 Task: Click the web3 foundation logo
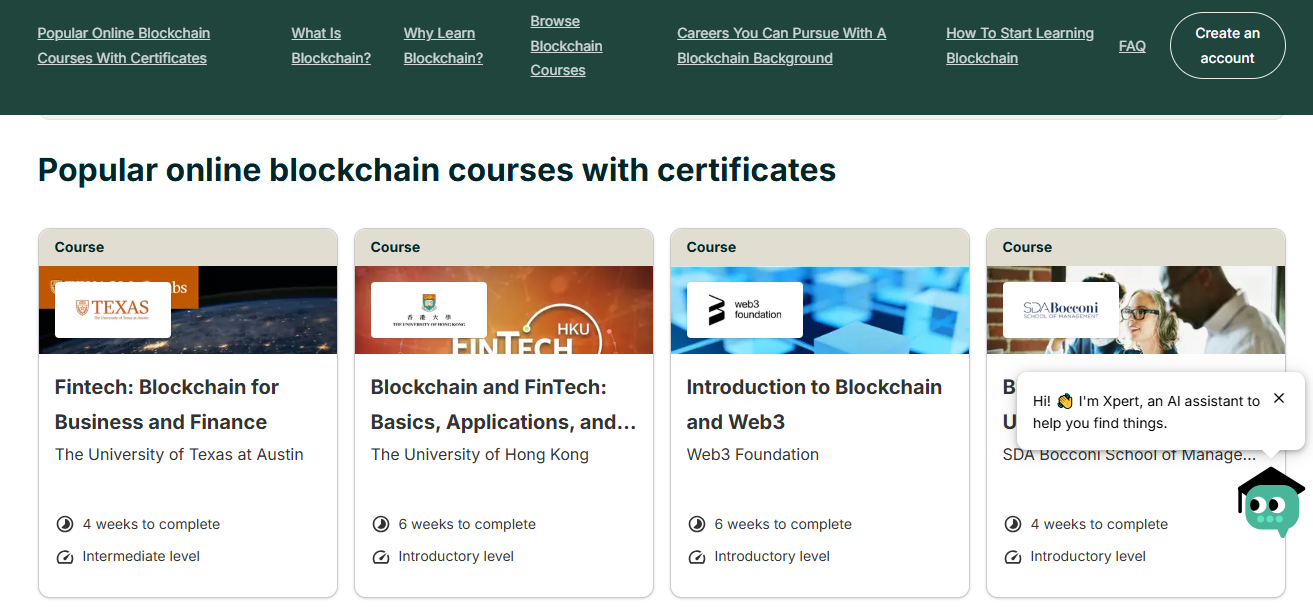click(x=745, y=309)
